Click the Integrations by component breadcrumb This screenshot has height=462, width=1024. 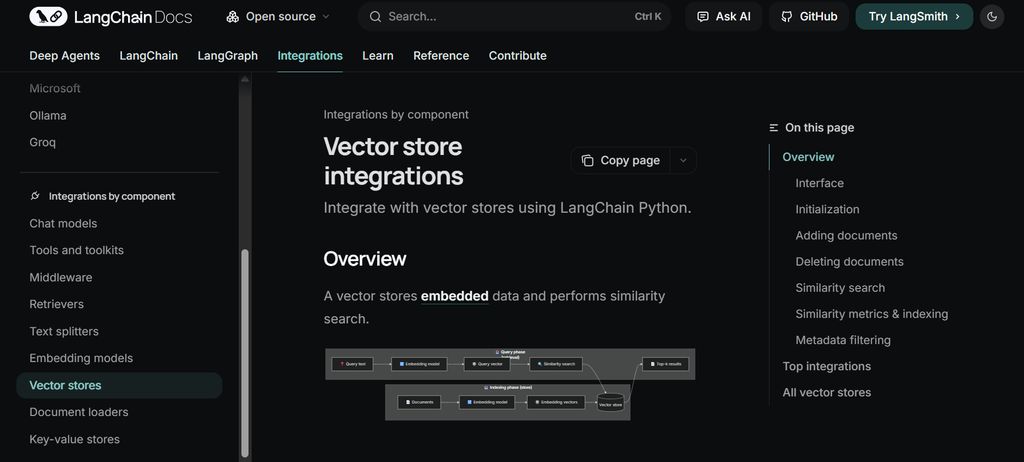point(396,114)
